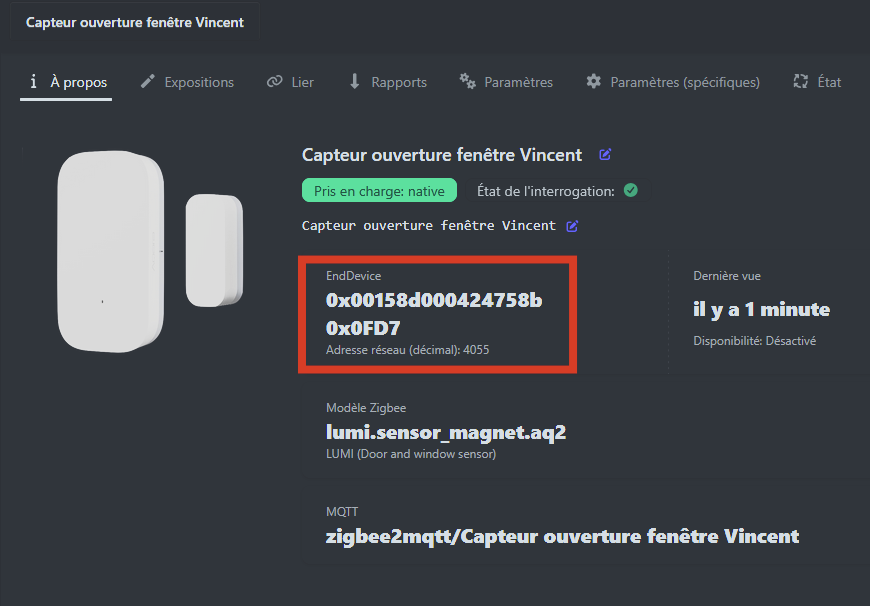
Task: Click the refresh icon beside État
Action: (800, 82)
